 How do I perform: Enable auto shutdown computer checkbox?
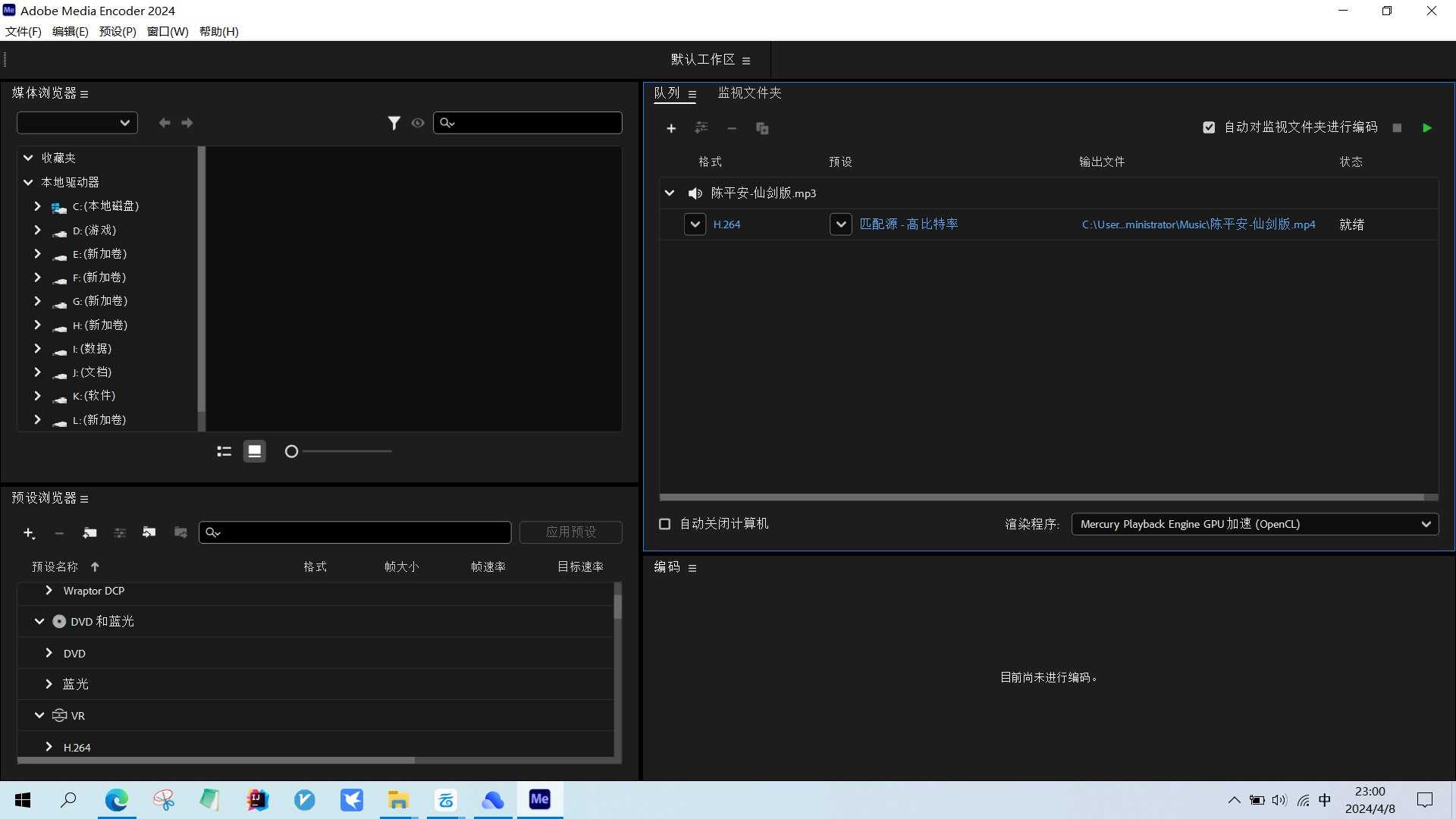click(x=664, y=524)
